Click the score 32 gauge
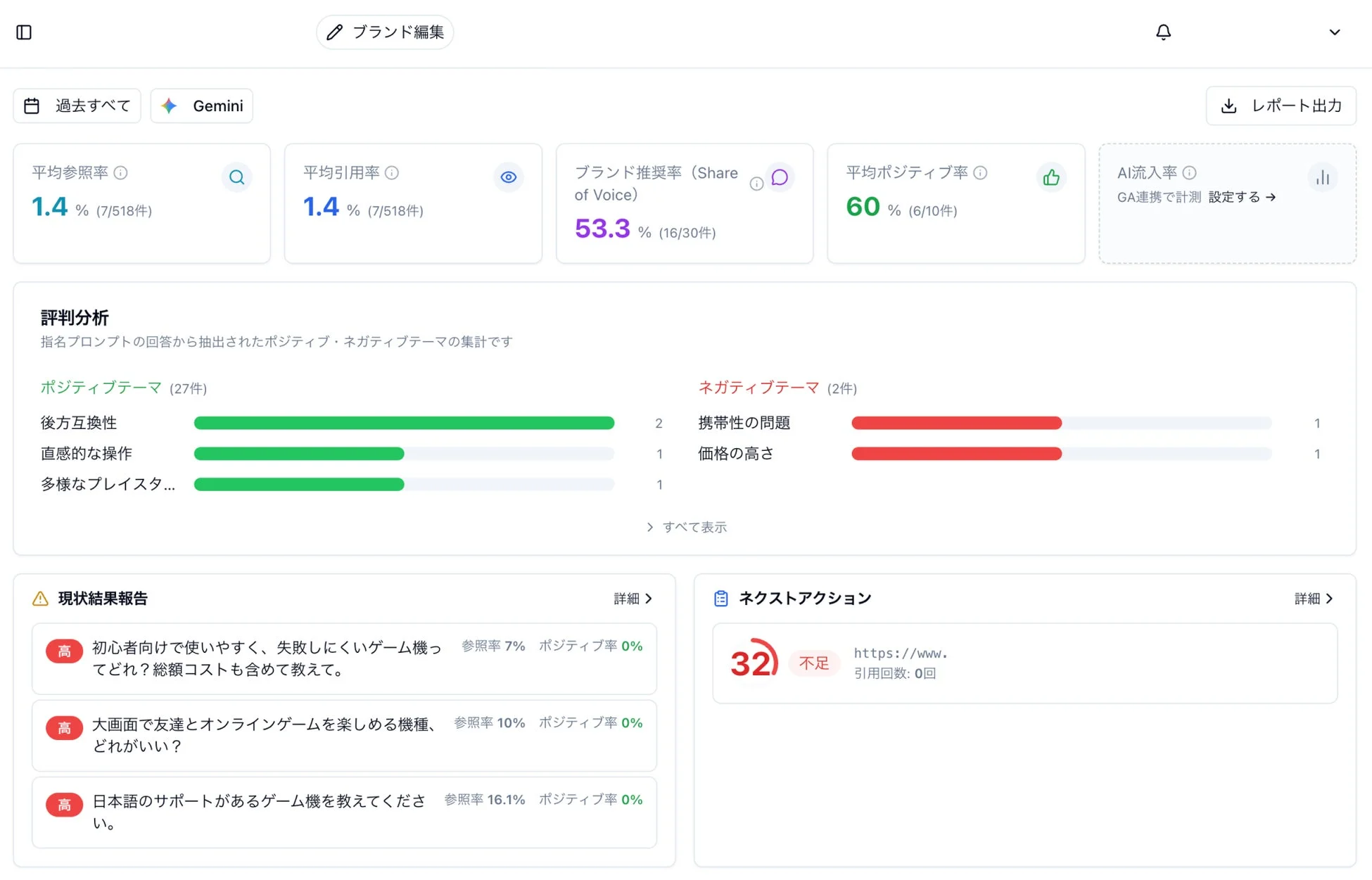The width and height of the screenshot is (1372, 880). (x=754, y=662)
